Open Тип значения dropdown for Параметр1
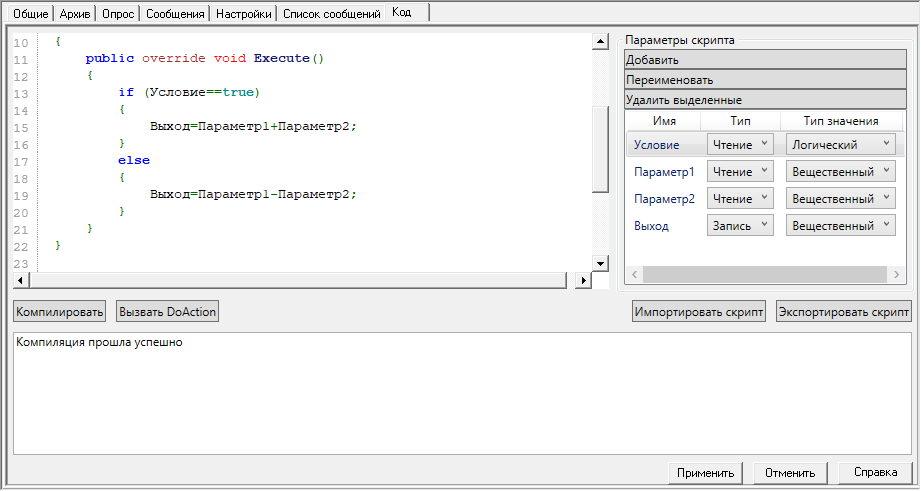921x491 pixels. point(841,171)
